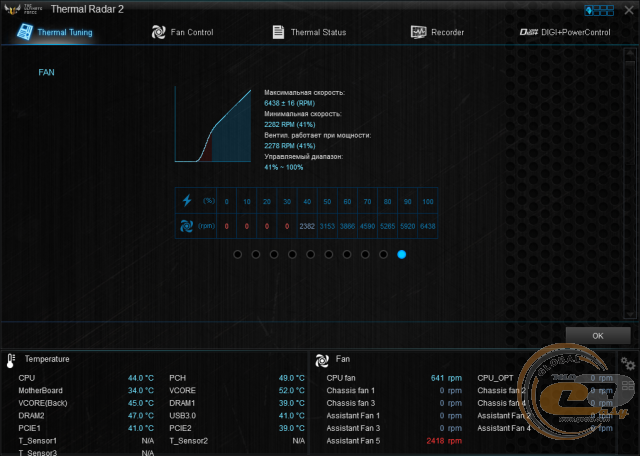Click the CPU fan 641 rpm reading
The image size is (640, 456).
(x=446, y=378)
